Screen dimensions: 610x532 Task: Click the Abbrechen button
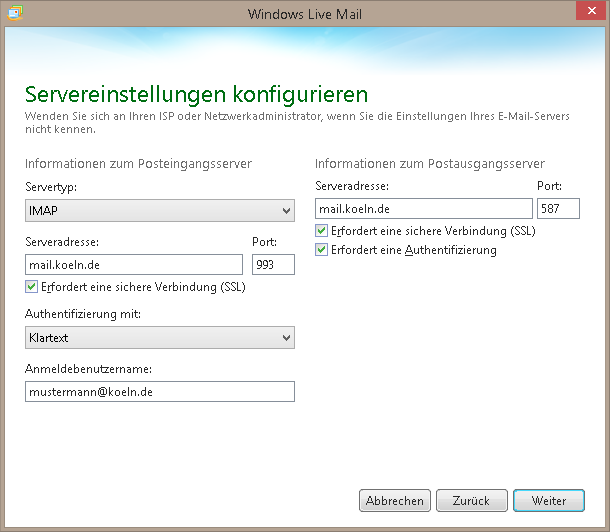pyautogui.click(x=394, y=500)
